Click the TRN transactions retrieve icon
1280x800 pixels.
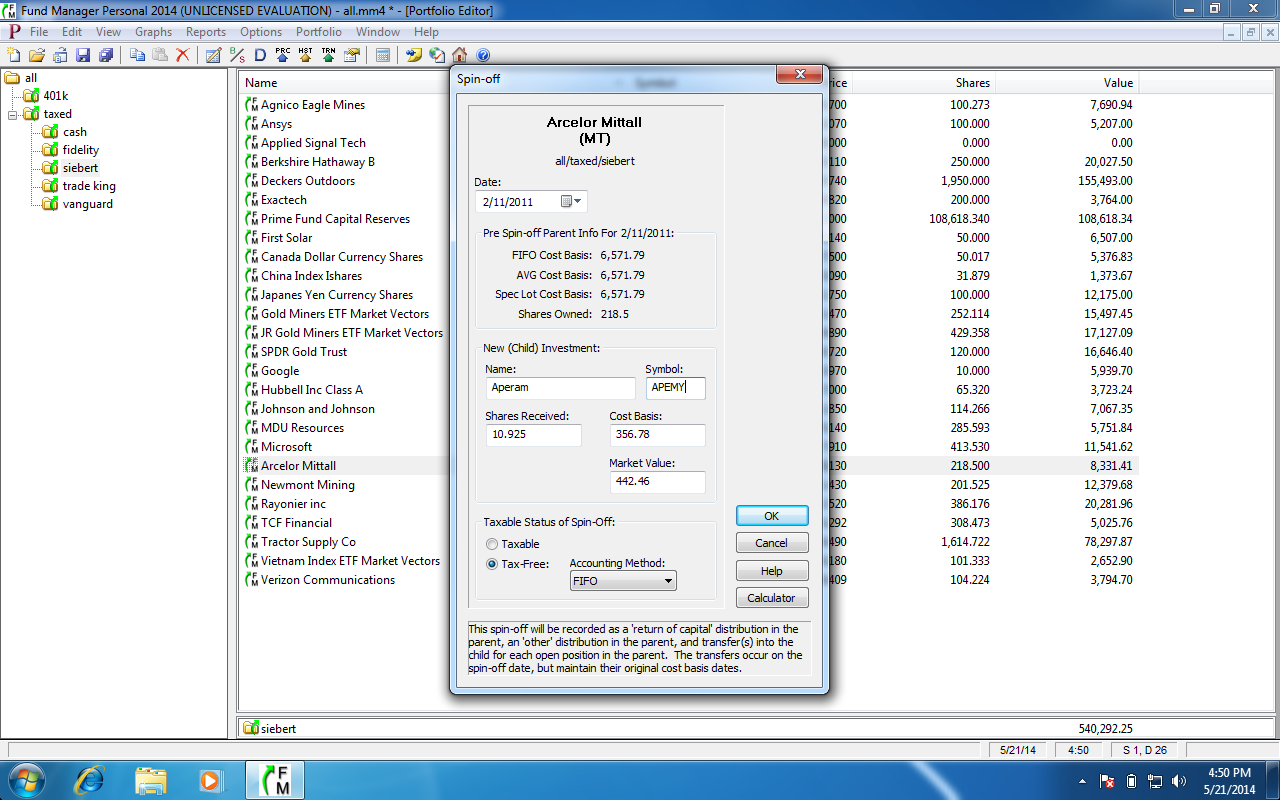point(329,55)
